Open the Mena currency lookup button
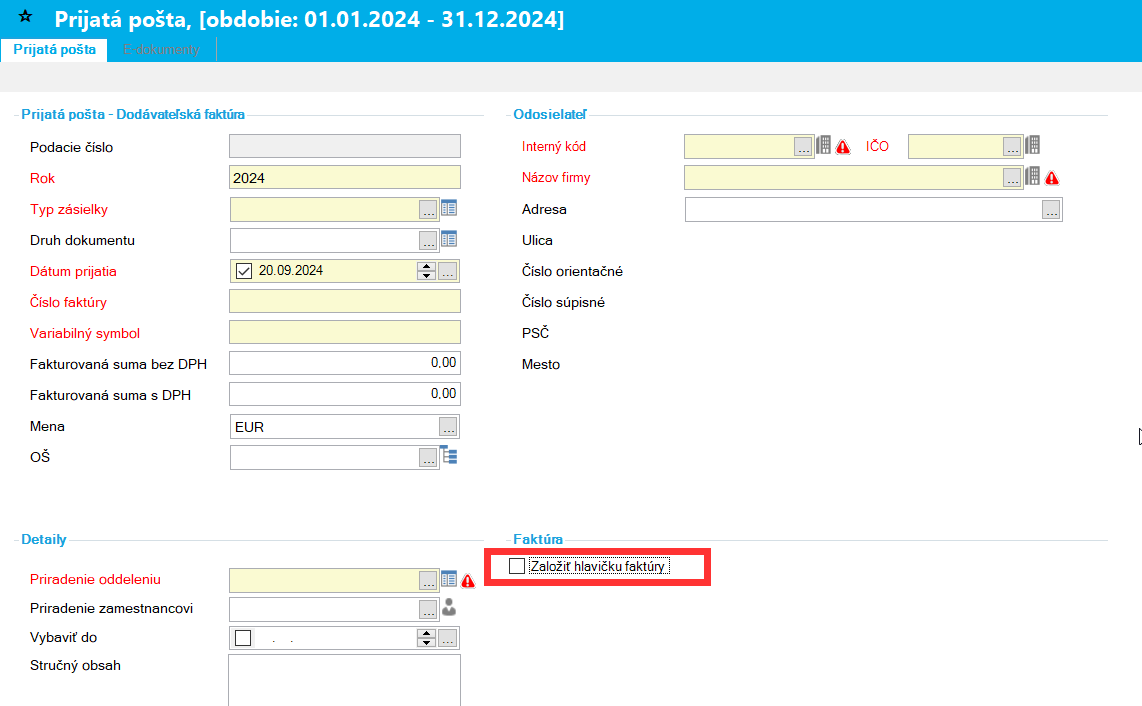The image size is (1142, 706). pyautogui.click(x=448, y=427)
